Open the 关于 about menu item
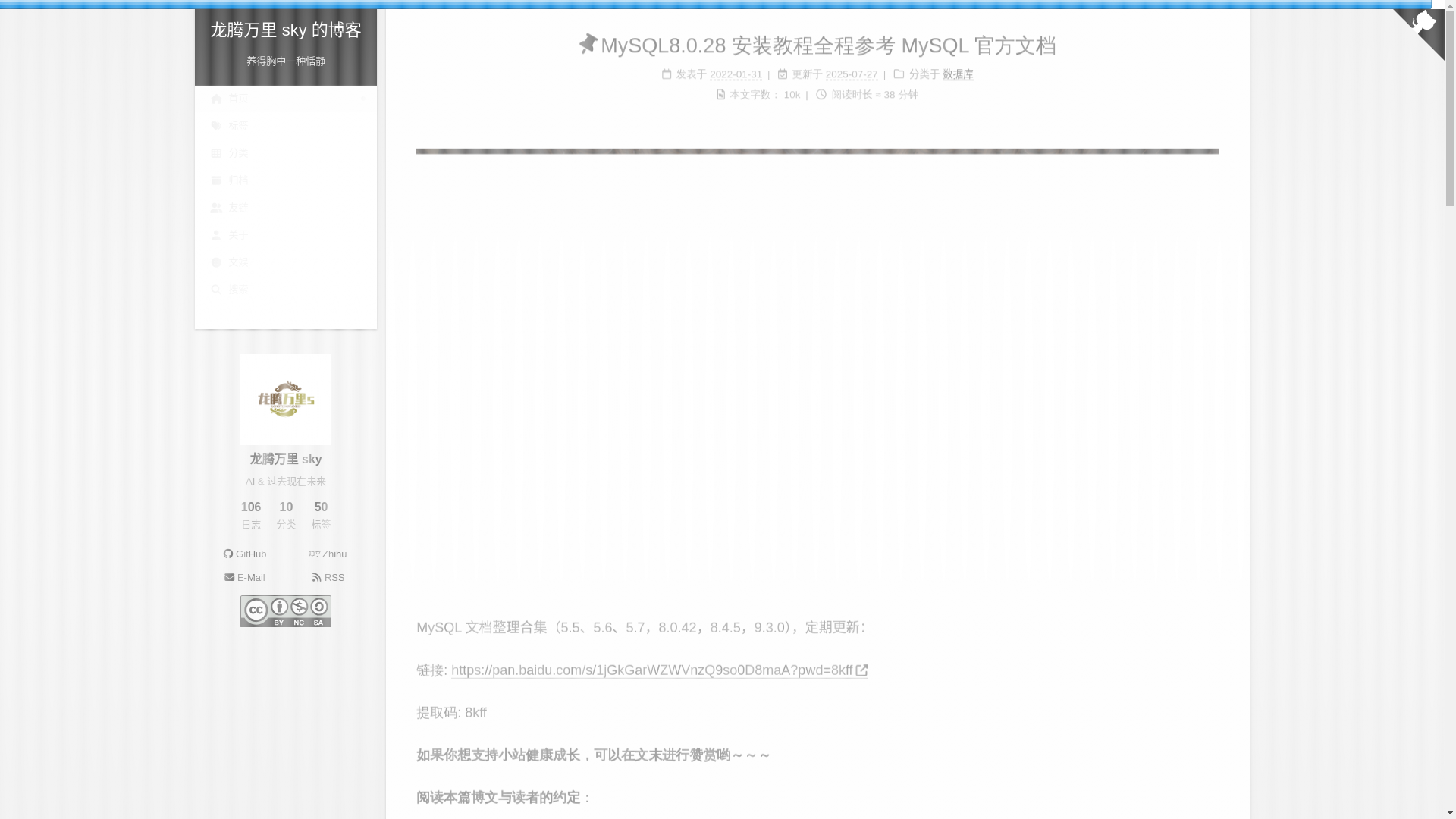Viewport: 1456px width, 819px height. click(285, 235)
